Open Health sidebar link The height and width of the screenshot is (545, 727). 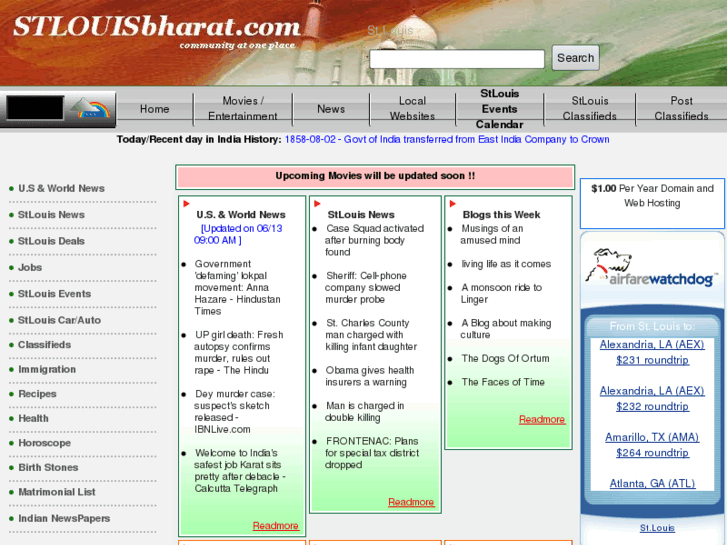tap(33, 419)
